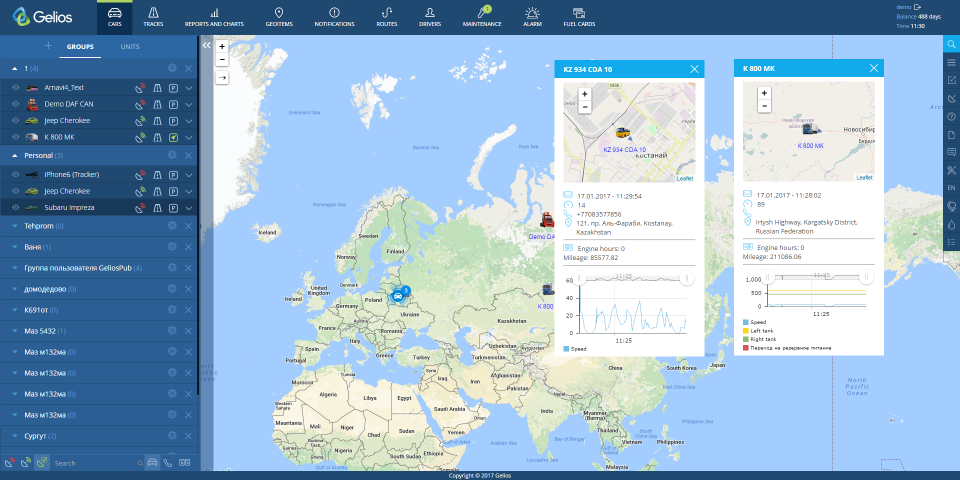
Task: Zoom in on the main map
Action: tap(222, 47)
